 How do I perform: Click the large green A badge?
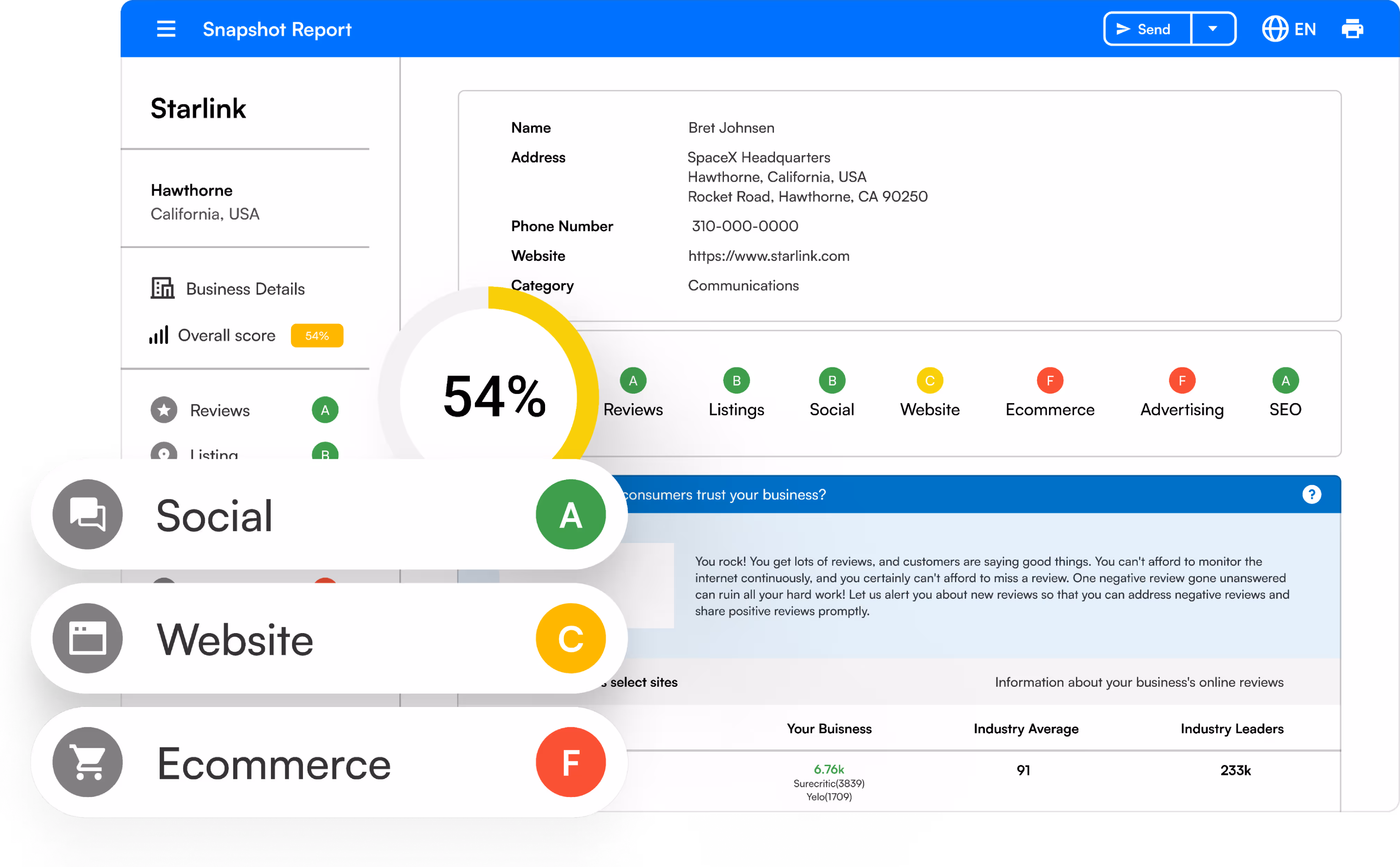click(571, 514)
